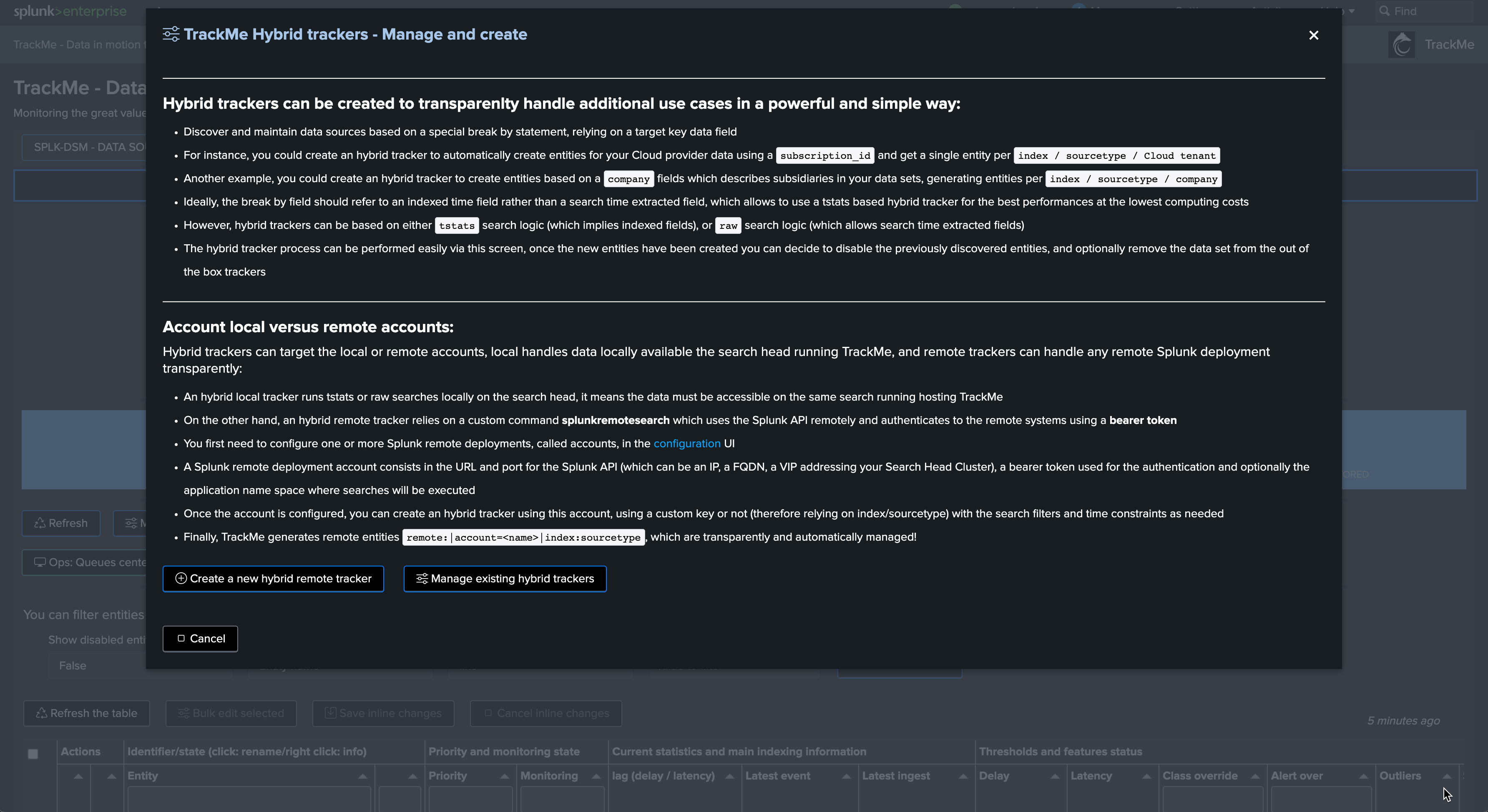Cancel the hybrid trackers dialog
This screenshot has height=812, width=1488.
201,639
